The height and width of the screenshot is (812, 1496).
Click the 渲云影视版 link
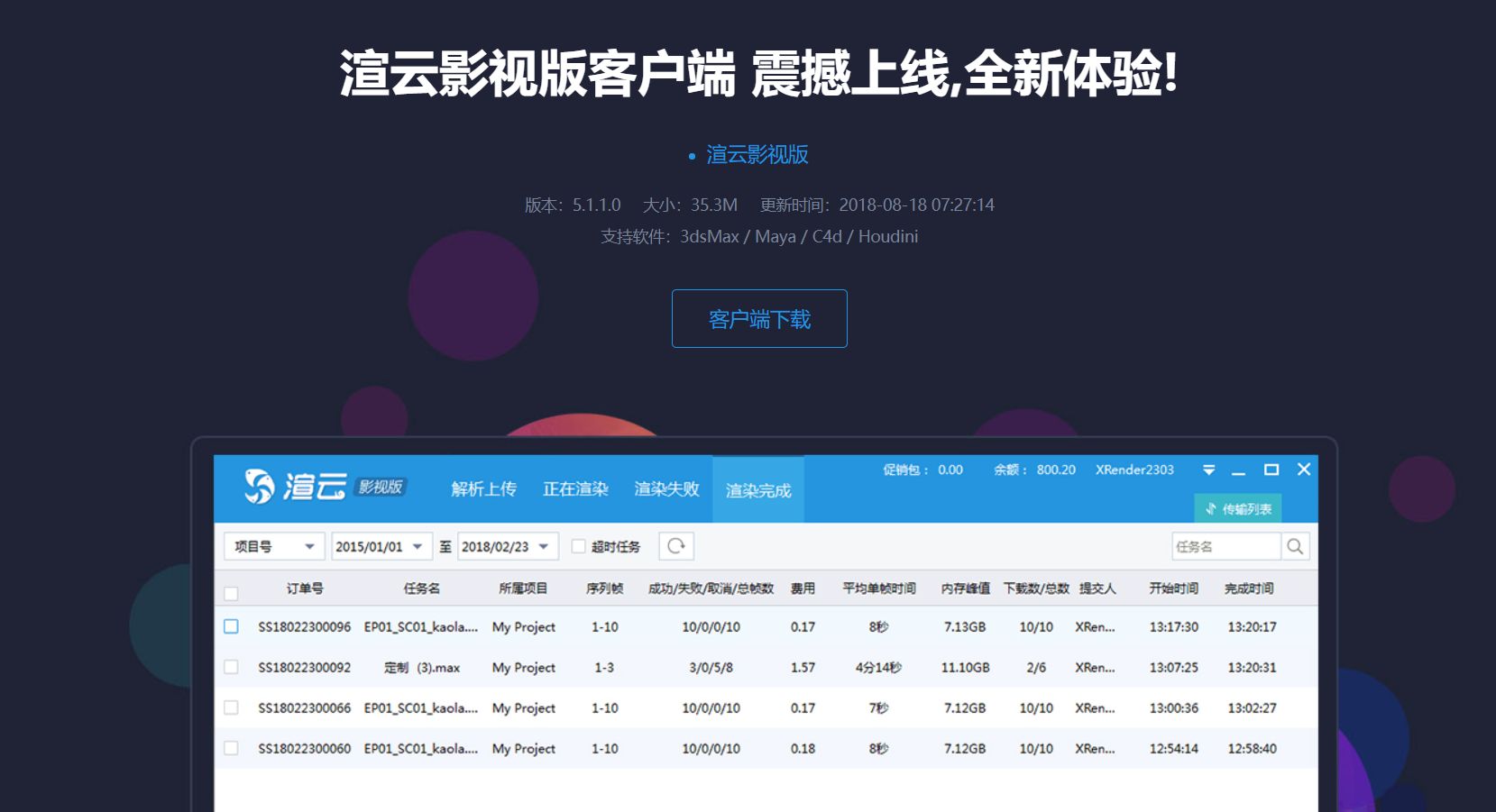[757, 155]
